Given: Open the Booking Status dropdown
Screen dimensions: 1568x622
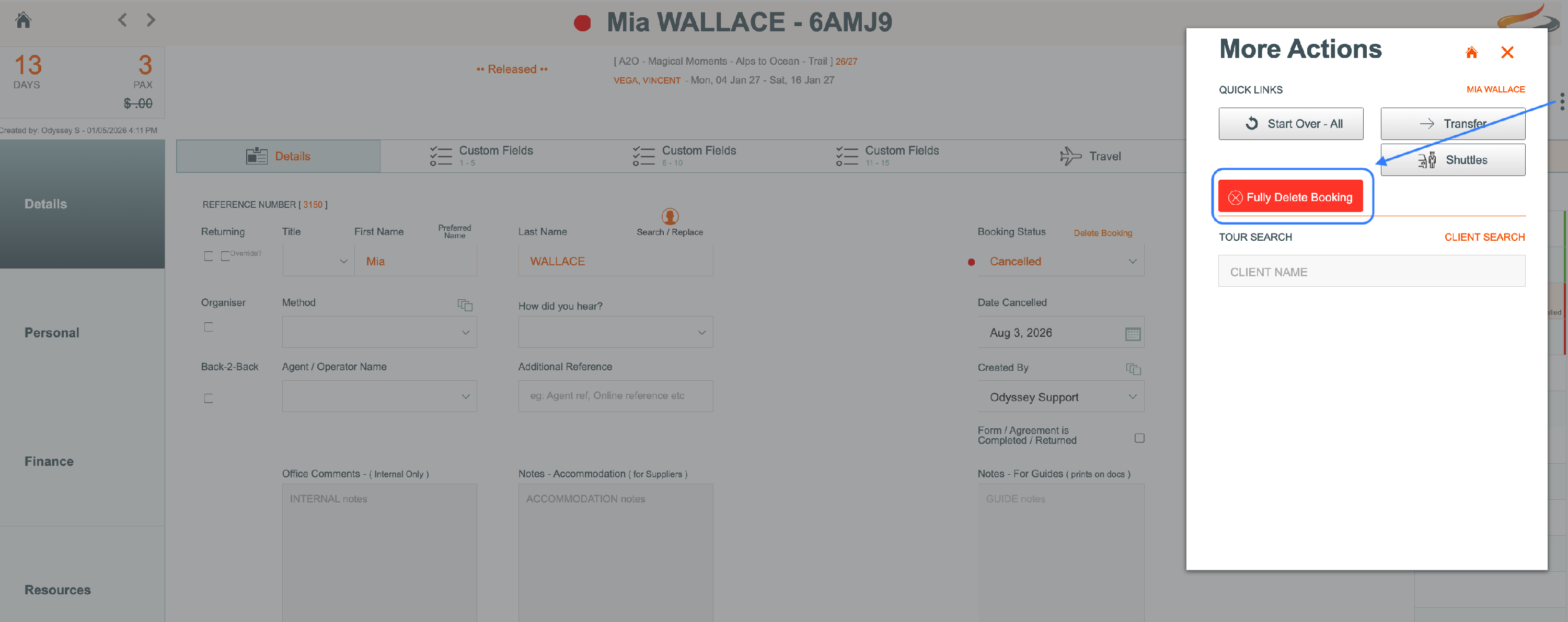Looking at the screenshot, I should pyautogui.click(x=1061, y=261).
